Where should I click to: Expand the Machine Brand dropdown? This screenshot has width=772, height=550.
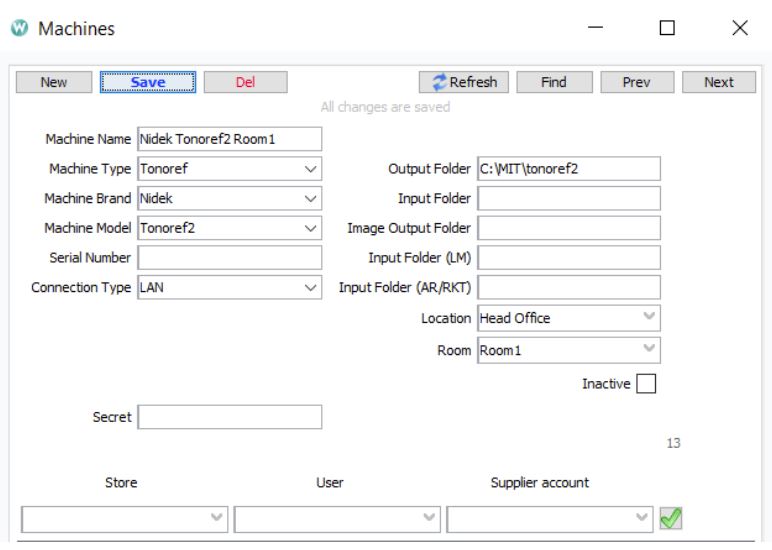pyautogui.click(x=229, y=198)
